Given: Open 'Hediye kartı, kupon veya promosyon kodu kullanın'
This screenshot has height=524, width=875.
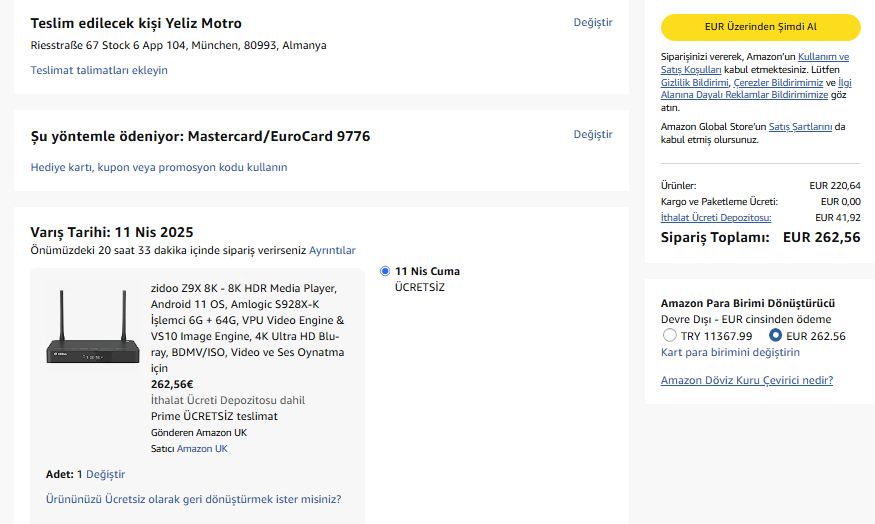Looking at the screenshot, I should [x=159, y=167].
